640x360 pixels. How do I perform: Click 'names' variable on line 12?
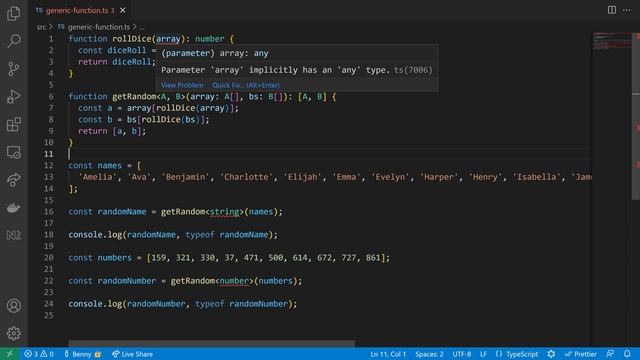tap(109, 165)
